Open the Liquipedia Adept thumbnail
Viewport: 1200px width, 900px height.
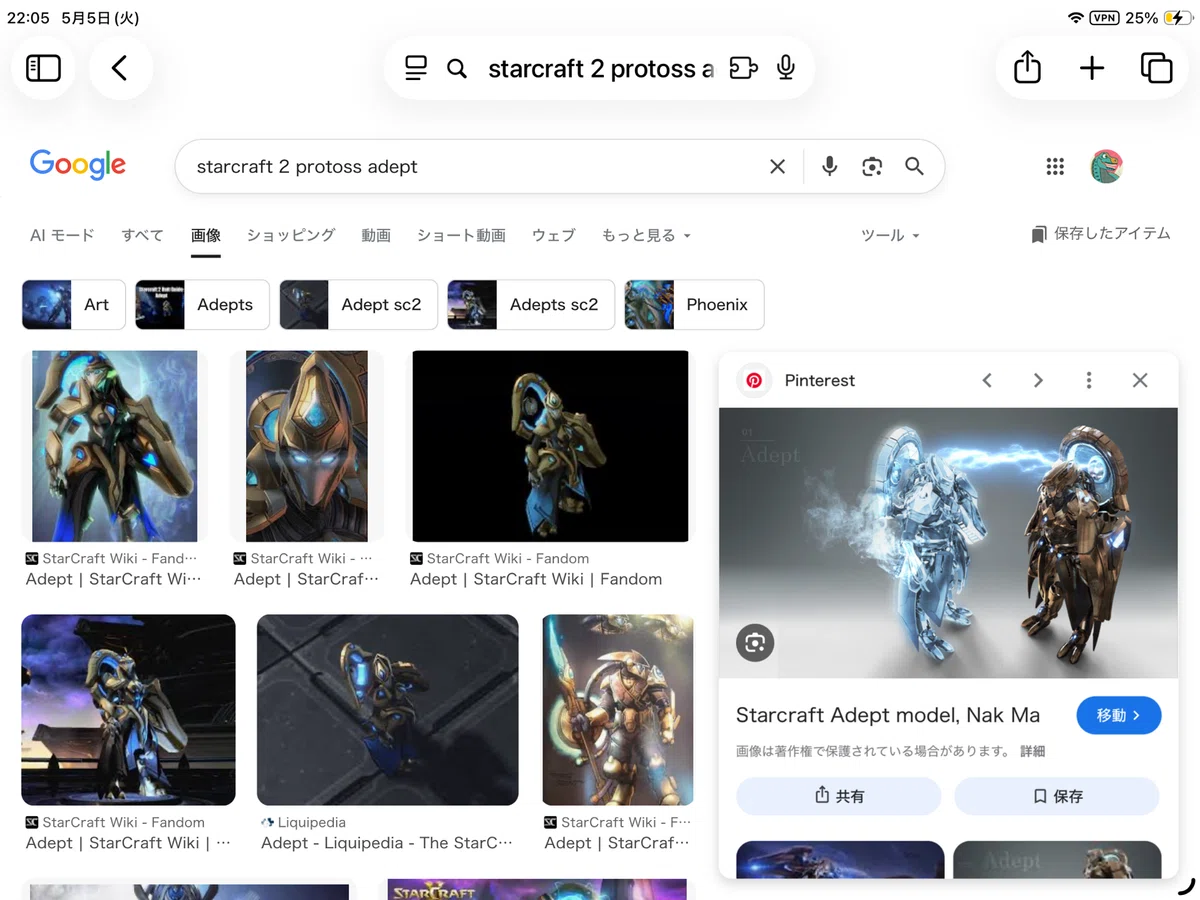pos(388,710)
